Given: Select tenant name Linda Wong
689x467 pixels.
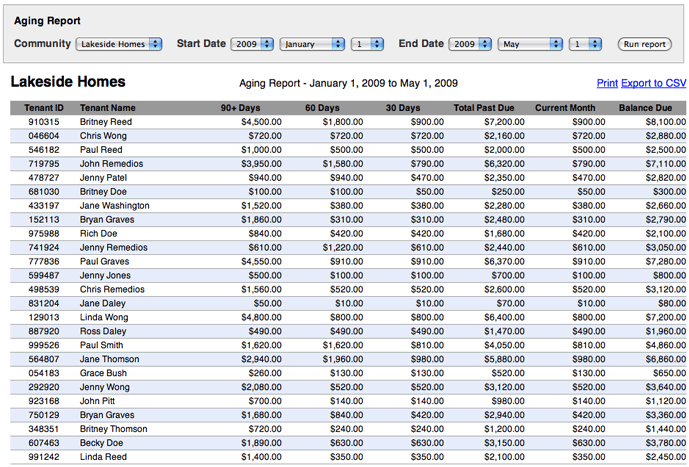Looking at the screenshot, I should point(104,317).
